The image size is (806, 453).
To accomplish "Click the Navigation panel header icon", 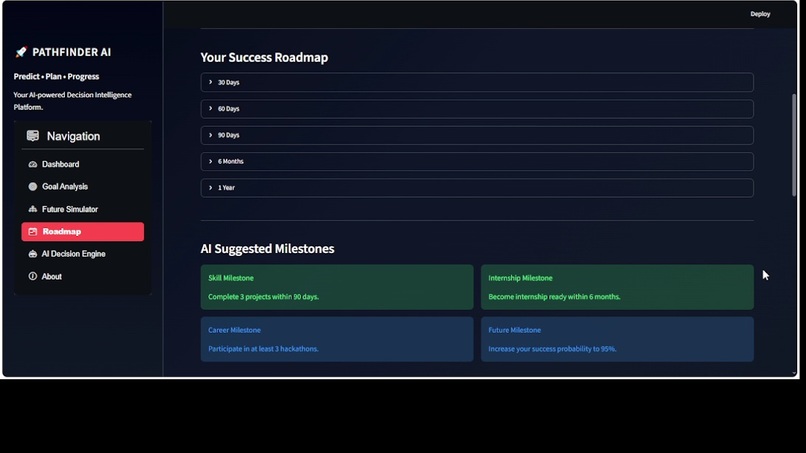I will click(33, 136).
